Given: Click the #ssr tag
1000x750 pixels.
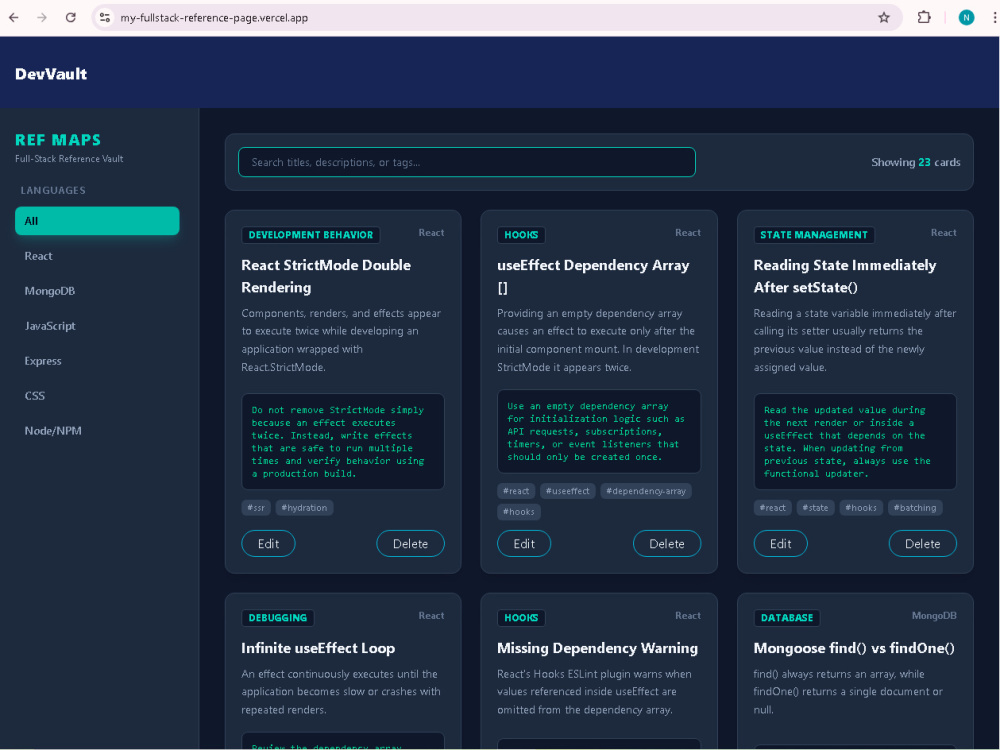Looking at the screenshot, I should (x=256, y=508).
